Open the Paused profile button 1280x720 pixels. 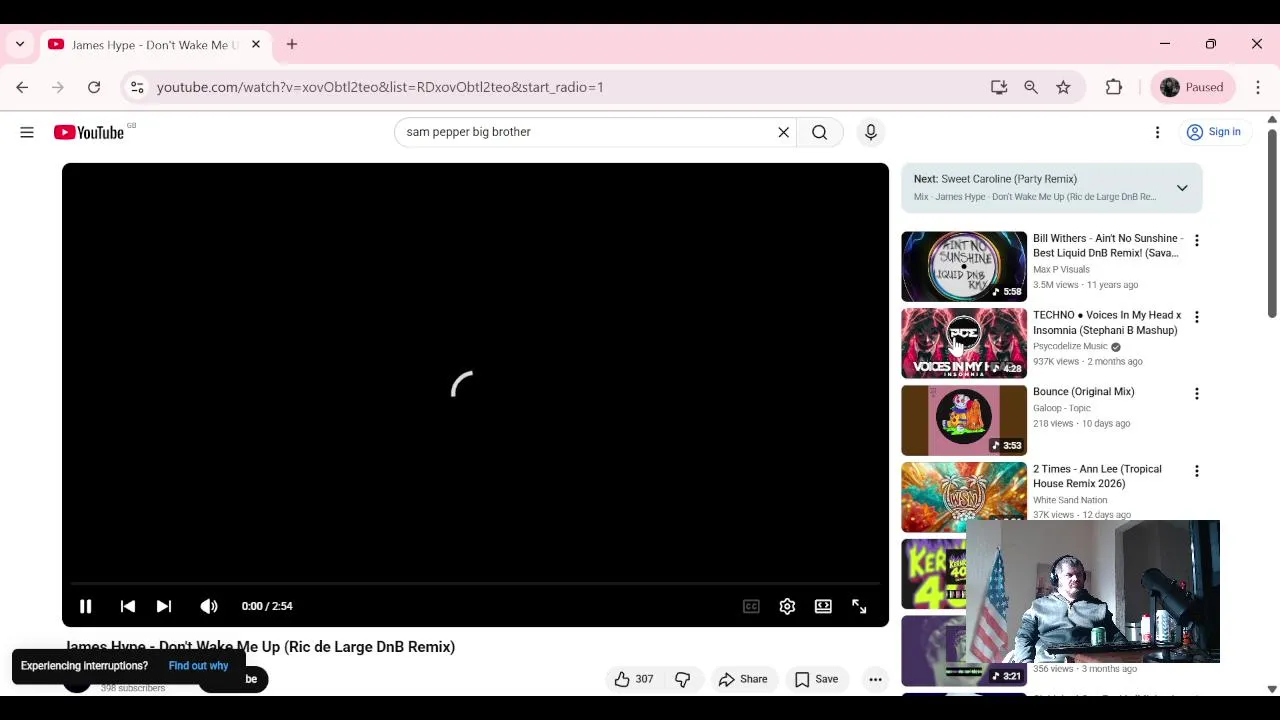click(1193, 87)
